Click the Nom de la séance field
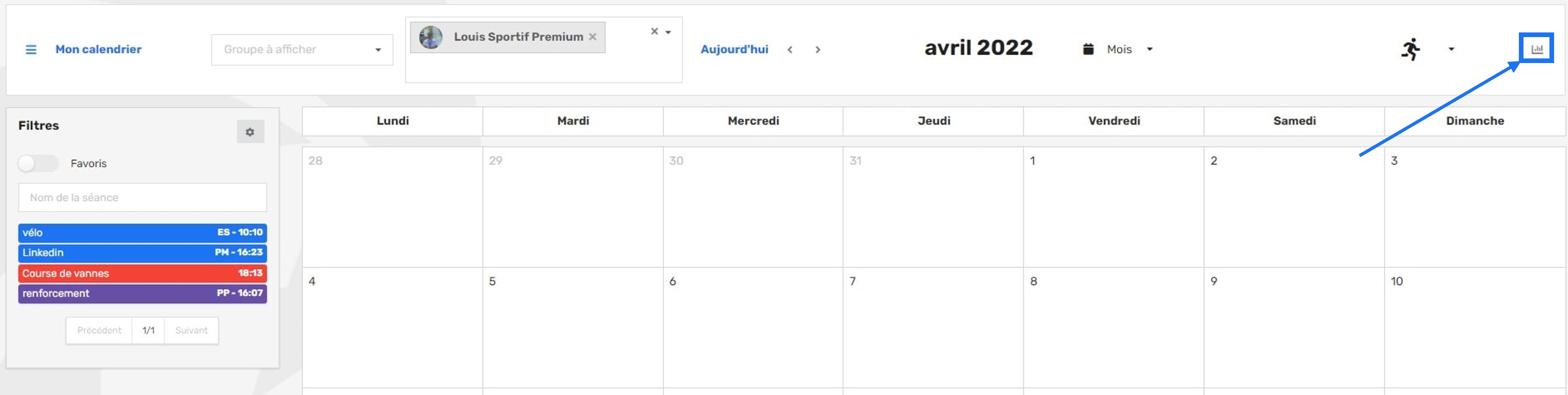The height and width of the screenshot is (395, 1568). coord(142,197)
